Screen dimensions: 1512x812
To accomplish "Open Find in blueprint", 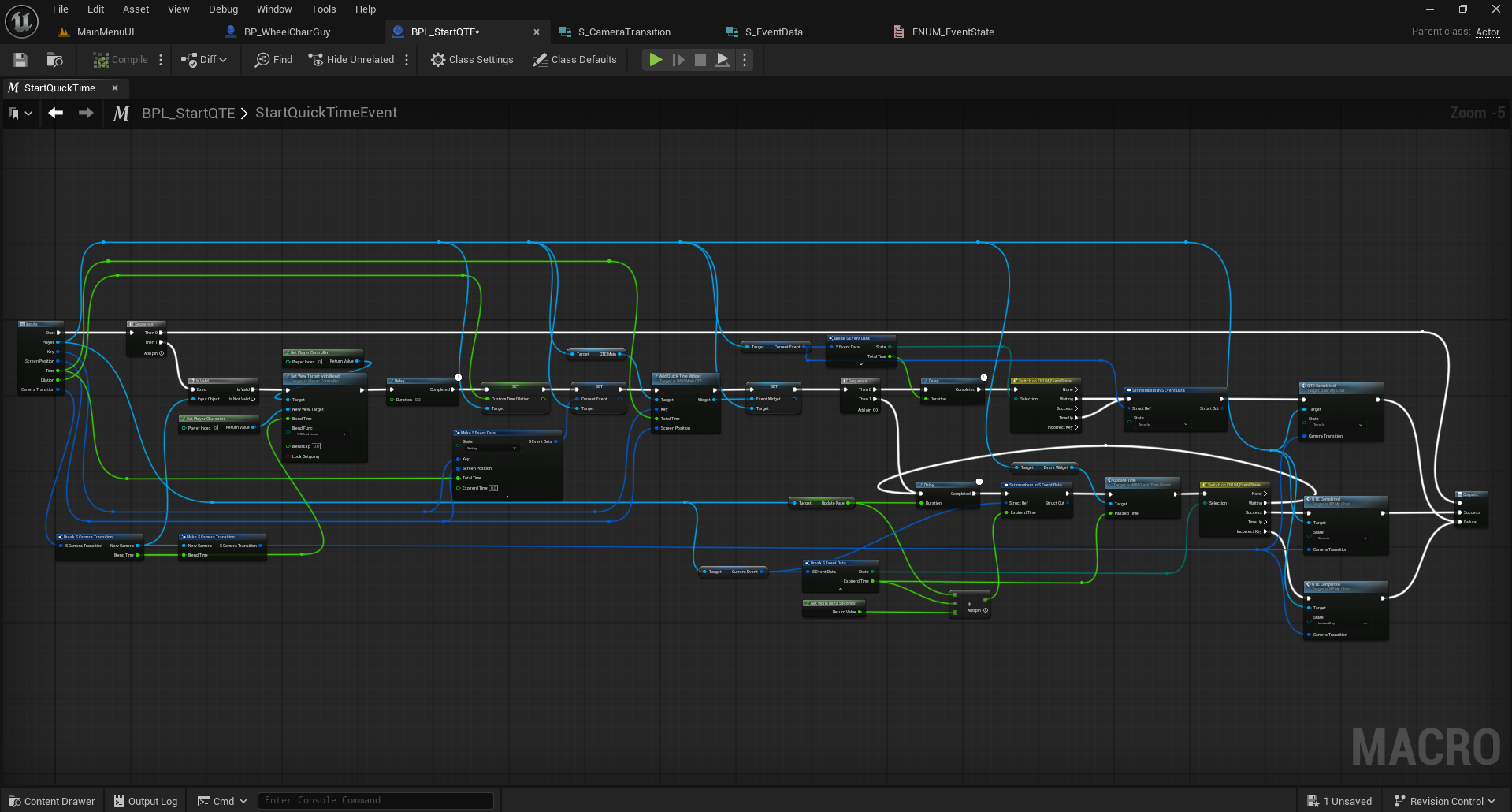I will (x=273, y=60).
